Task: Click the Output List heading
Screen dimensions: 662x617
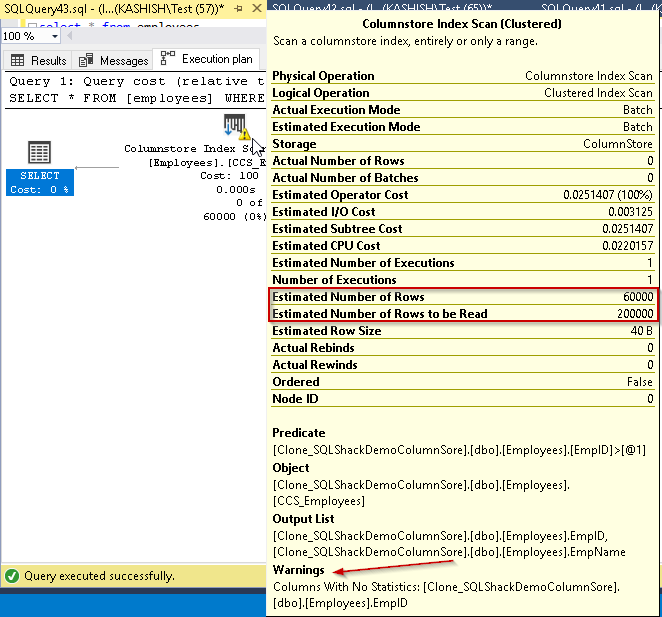Action: click(x=303, y=519)
